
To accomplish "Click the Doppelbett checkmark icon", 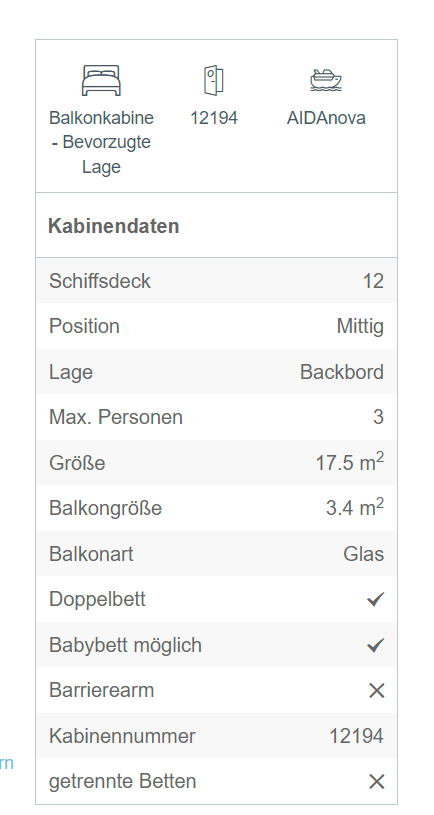I will pyautogui.click(x=375, y=599).
